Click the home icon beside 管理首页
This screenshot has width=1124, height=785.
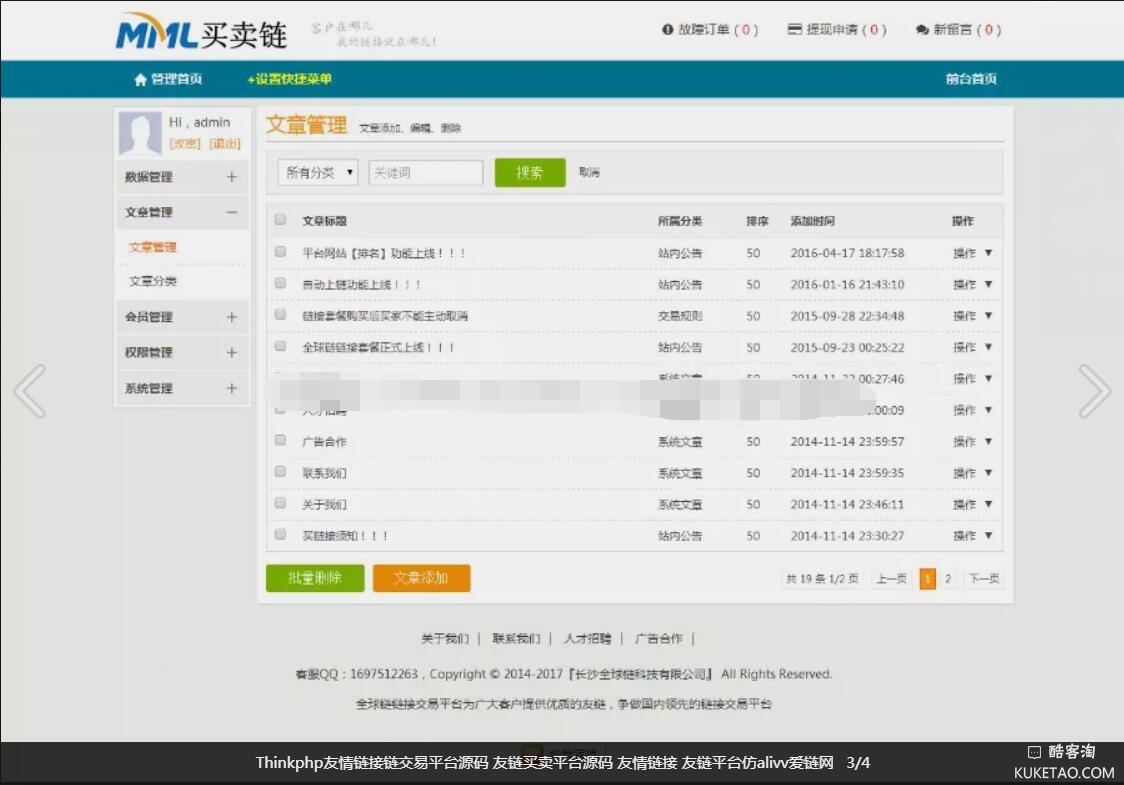pos(140,79)
